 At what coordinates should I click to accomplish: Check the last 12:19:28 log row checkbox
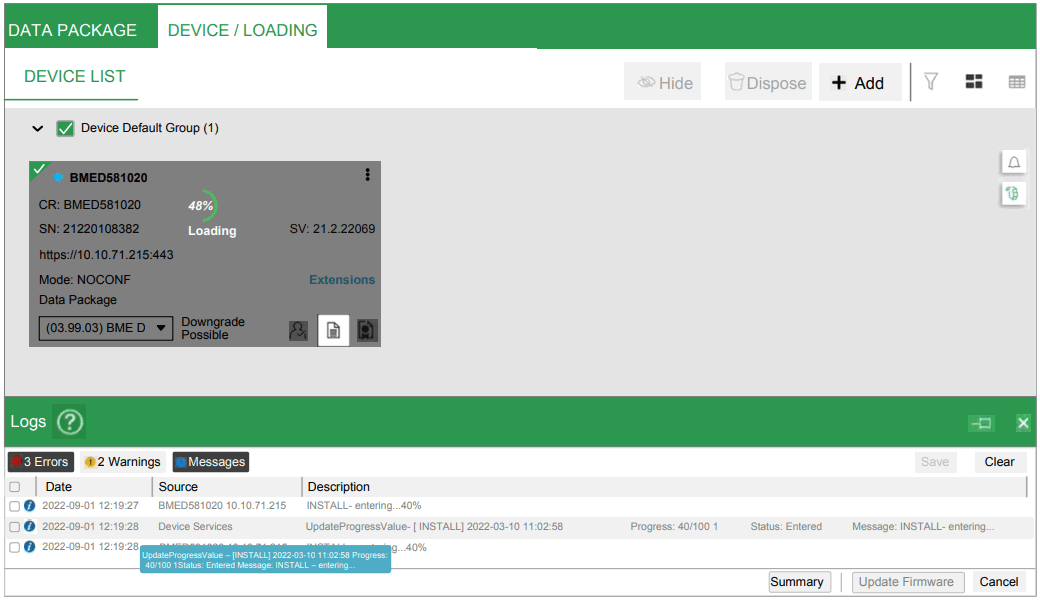pos(15,547)
